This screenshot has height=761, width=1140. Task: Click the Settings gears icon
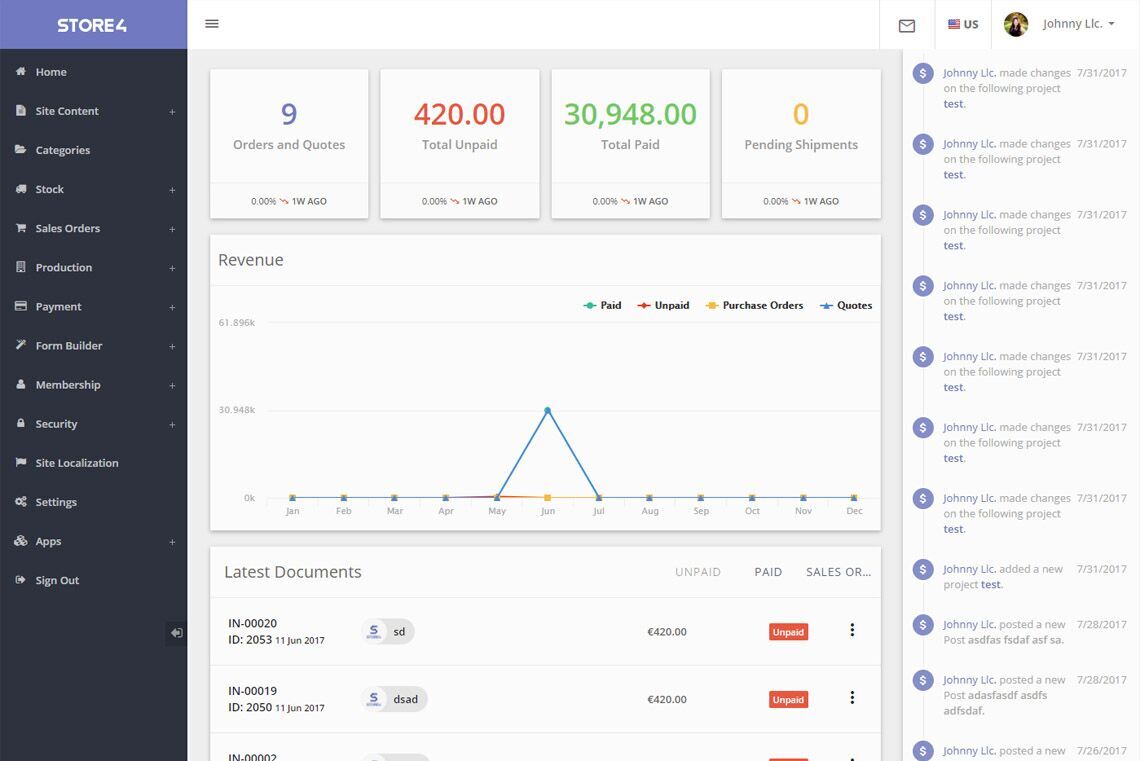[20, 502]
